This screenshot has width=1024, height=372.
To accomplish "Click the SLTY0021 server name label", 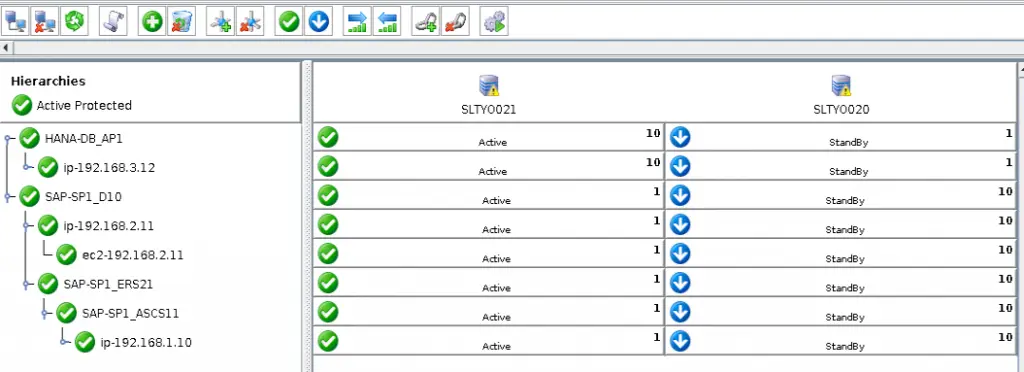I will point(488,110).
